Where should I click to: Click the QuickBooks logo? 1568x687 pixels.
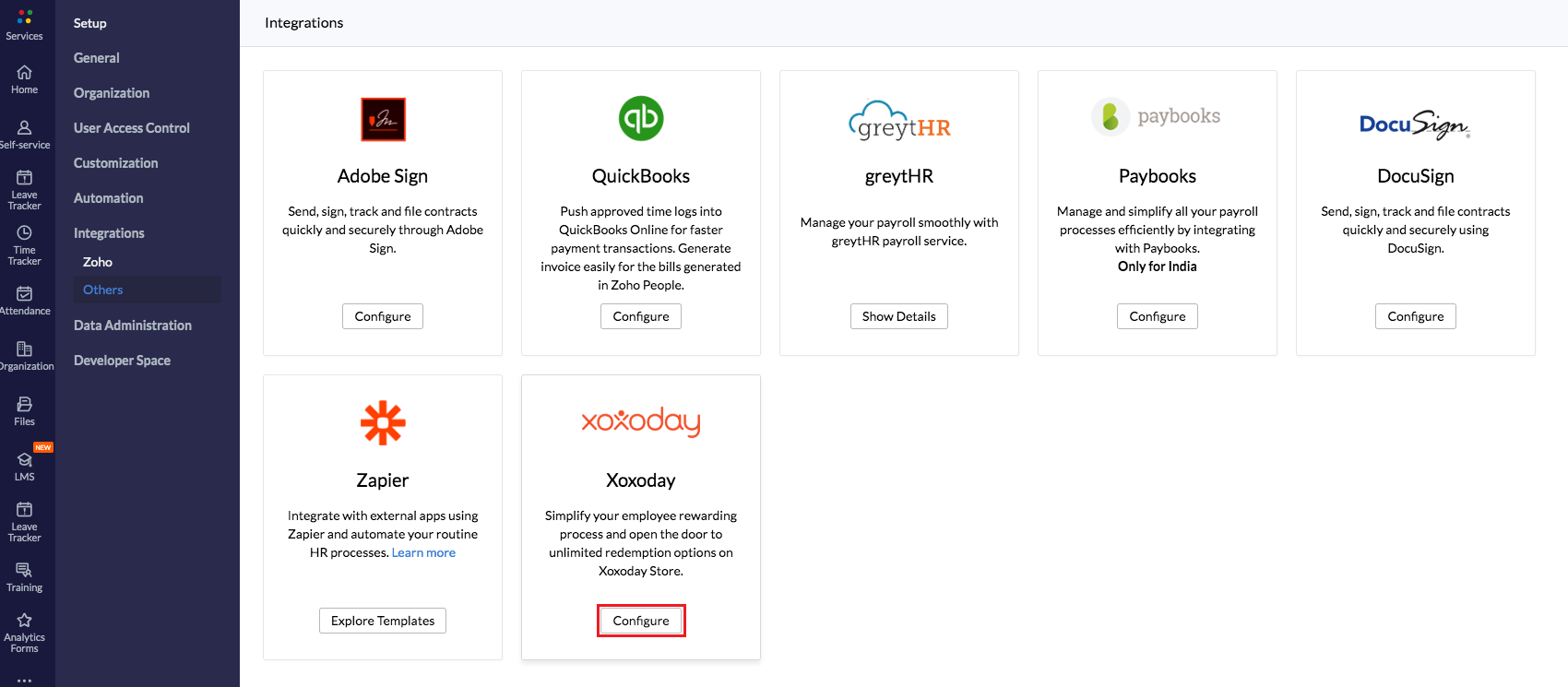click(x=641, y=119)
